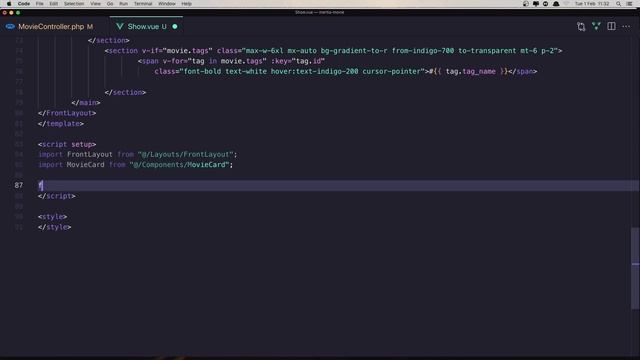Open the File menu
Viewport: 640px width, 360px height.
click(40, 4)
